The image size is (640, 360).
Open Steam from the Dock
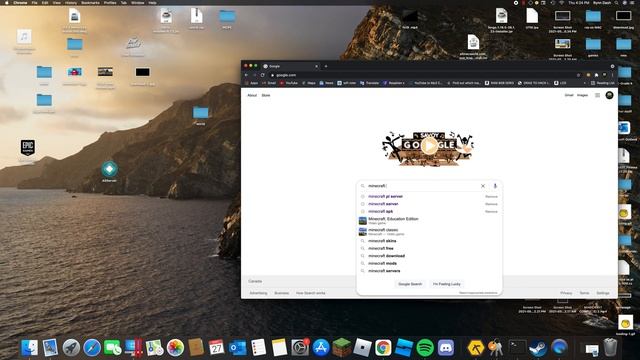538,348
